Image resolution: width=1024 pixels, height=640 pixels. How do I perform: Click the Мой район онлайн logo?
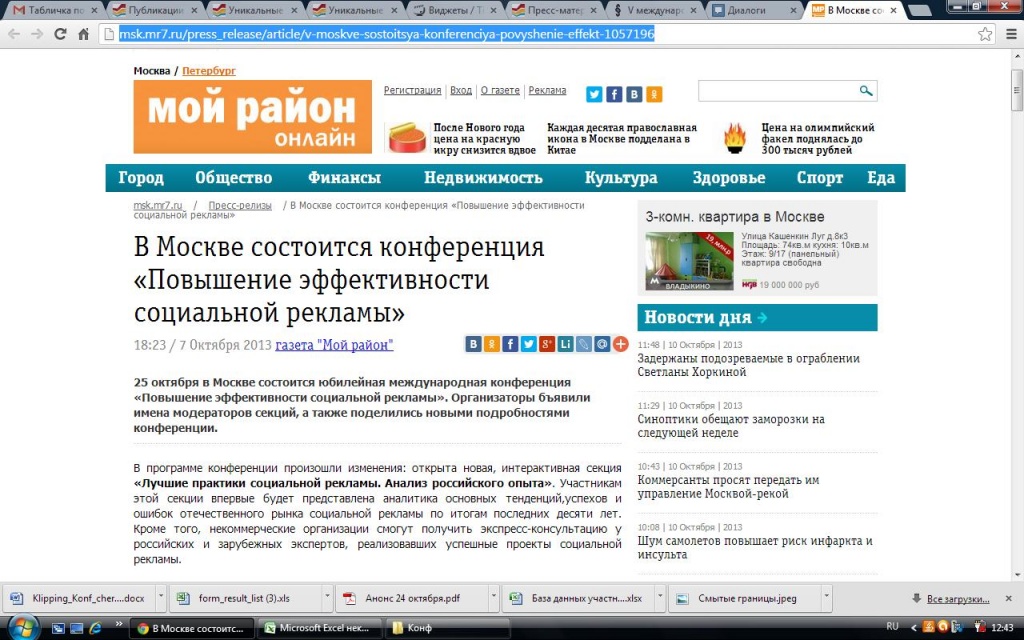coord(253,117)
